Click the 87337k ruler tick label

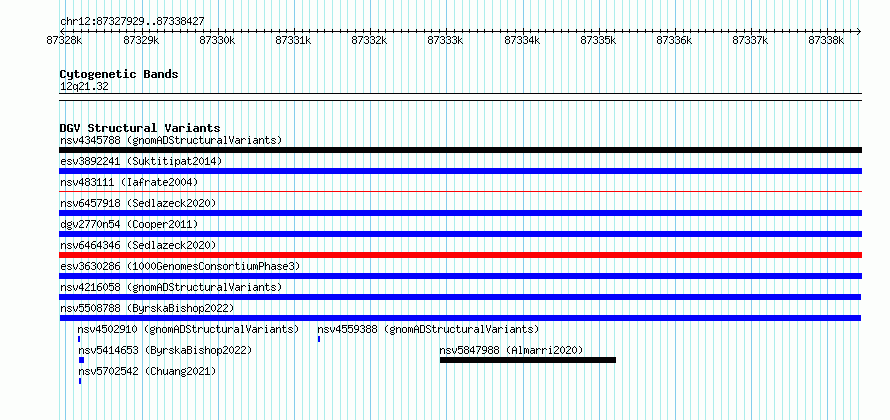pyautogui.click(x=750, y=40)
